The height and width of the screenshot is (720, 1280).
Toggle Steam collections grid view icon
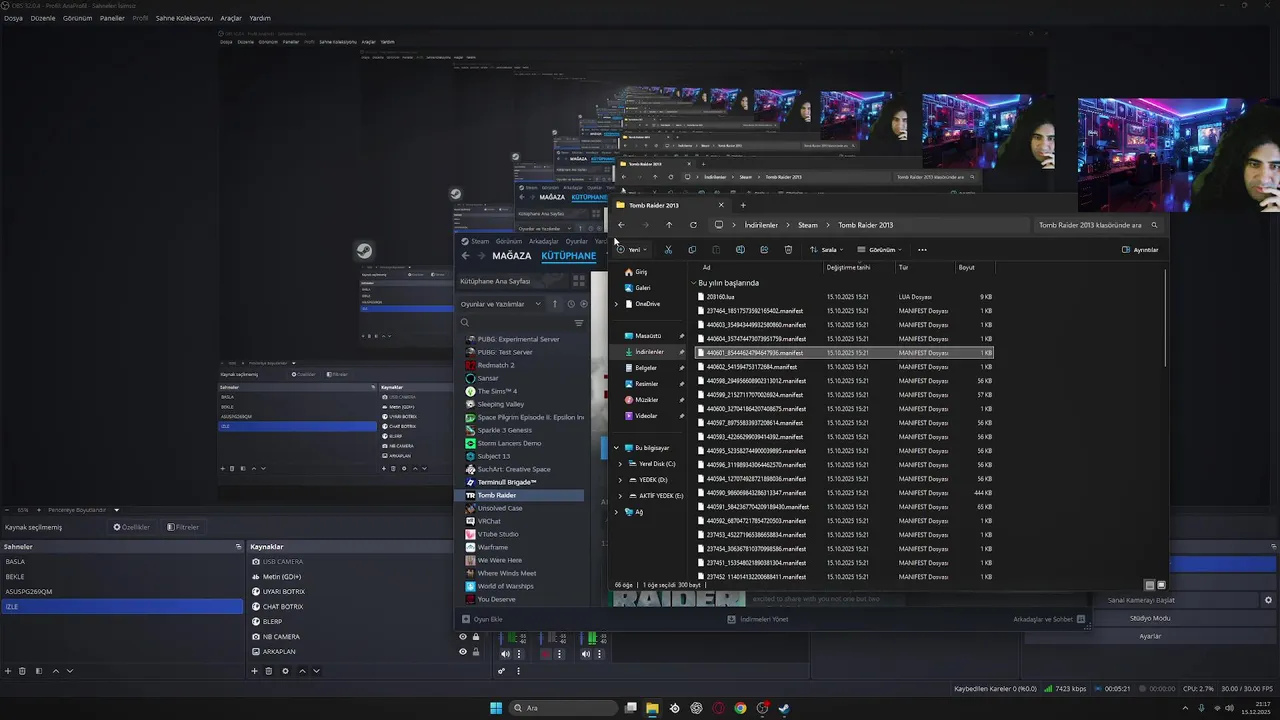(579, 281)
